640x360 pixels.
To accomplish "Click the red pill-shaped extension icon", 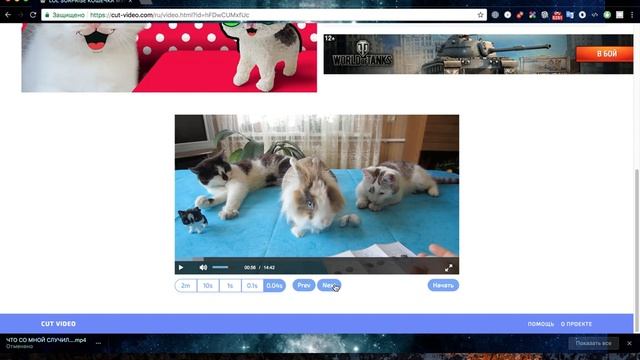I will 520,15.
